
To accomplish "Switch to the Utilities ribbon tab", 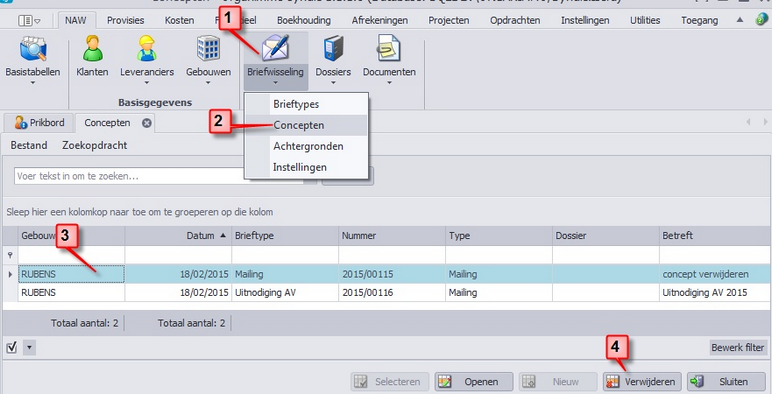I will [645, 20].
